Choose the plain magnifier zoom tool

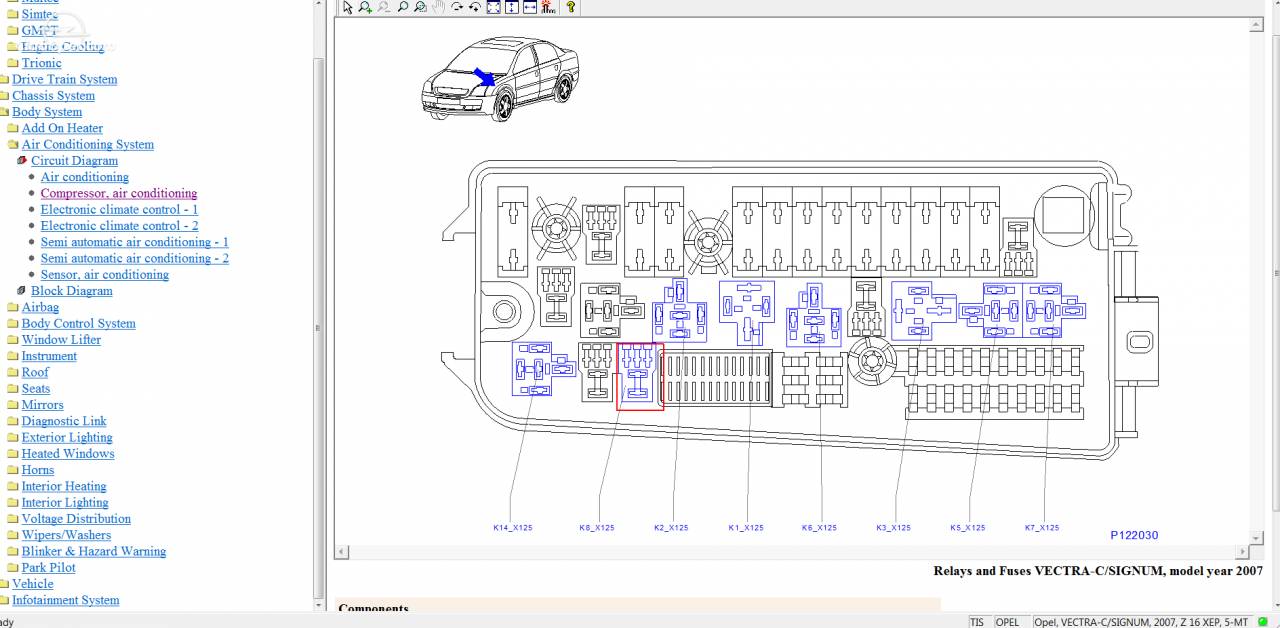(402, 7)
